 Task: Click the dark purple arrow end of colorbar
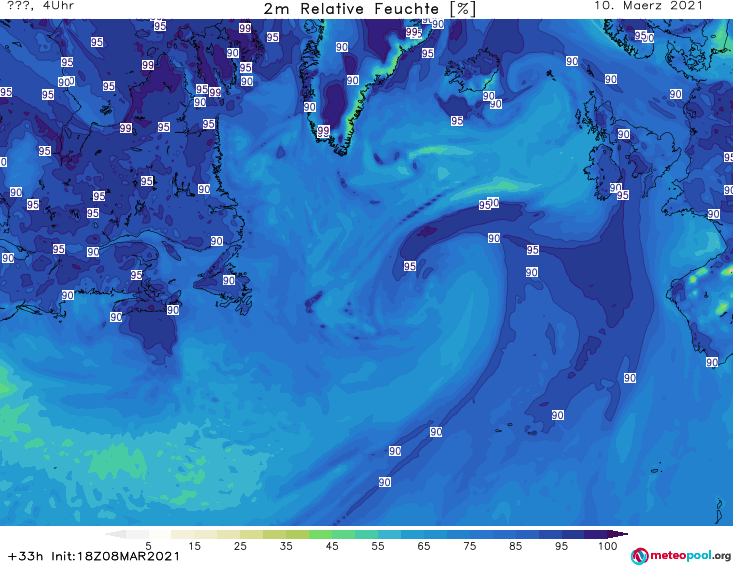[618, 534]
